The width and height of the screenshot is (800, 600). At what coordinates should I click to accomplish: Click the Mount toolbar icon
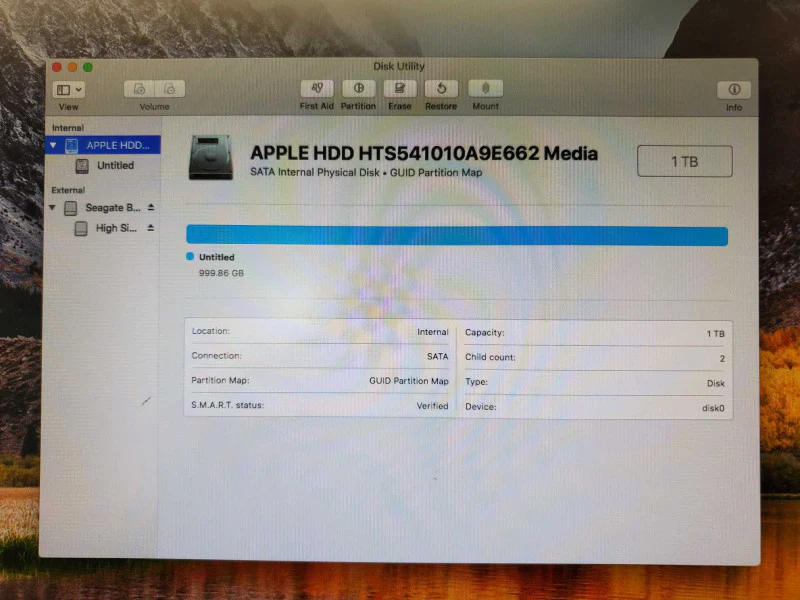point(485,88)
